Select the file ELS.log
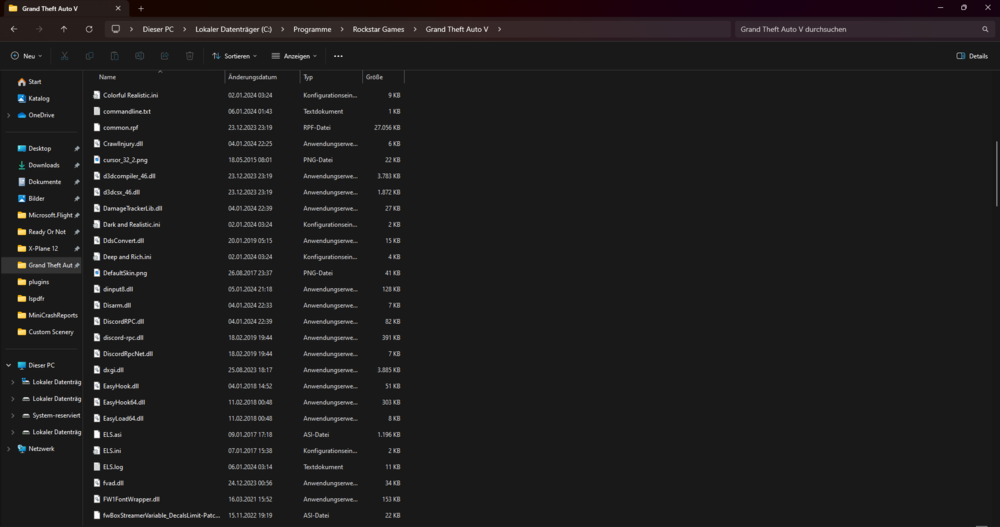Image resolution: width=1000 pixels, height=527 pixels. (x=113, y=467)
